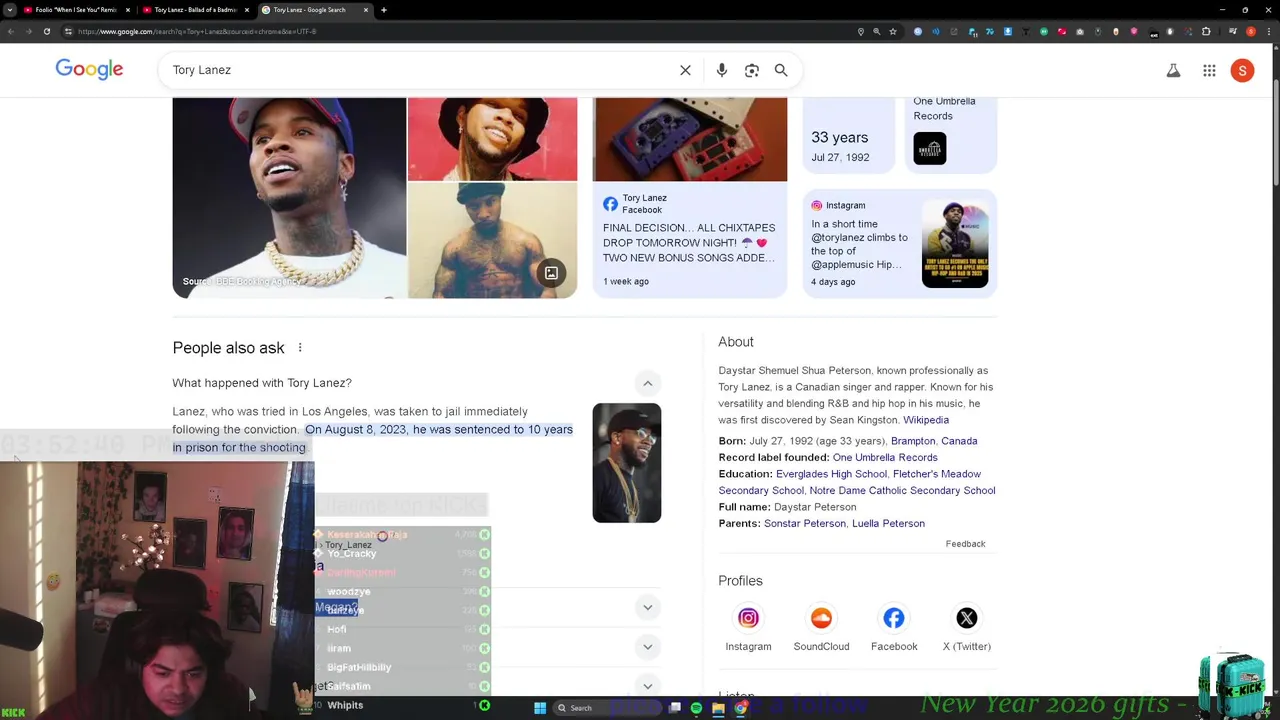Image resolution: width=1280 pixels, height=720 pixels.
Task: Open Spotify from the taskbar
Action: click(x=696, y=708)
